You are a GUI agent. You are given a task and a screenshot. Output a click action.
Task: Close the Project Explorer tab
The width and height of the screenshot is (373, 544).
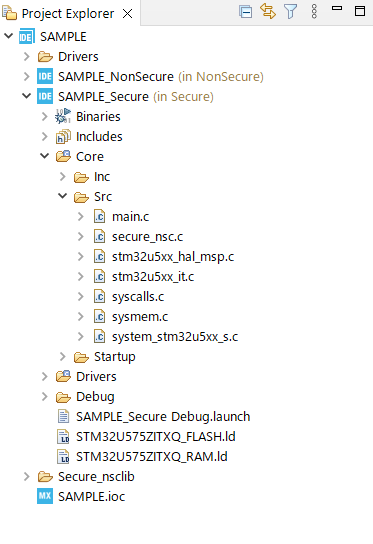pyautogui.click(x=128, y=14)
